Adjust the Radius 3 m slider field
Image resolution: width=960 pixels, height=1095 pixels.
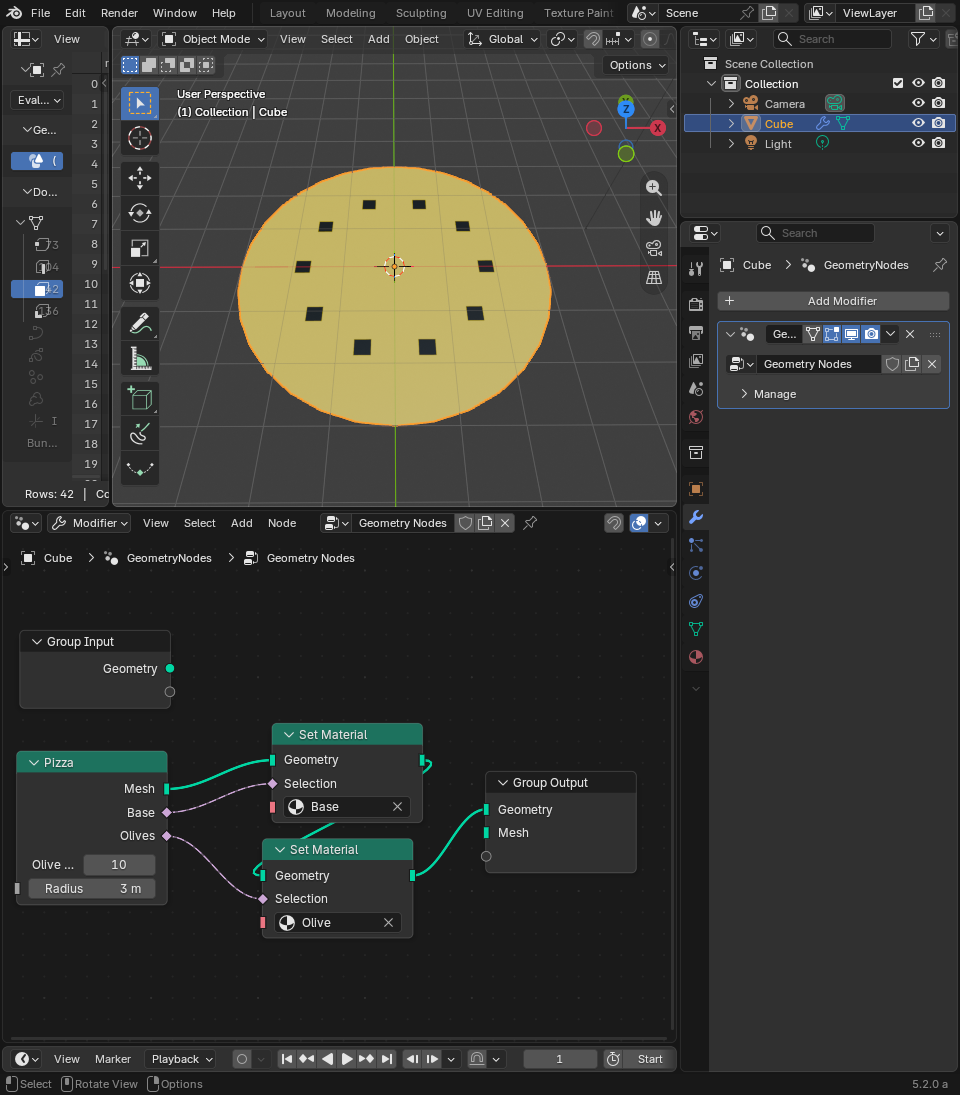click(91, 888)
